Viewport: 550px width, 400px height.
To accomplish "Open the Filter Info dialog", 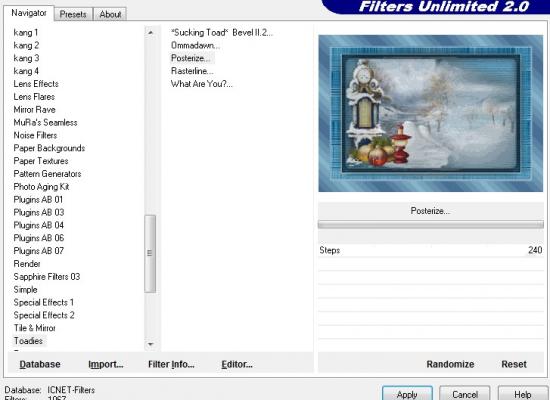I will (171, 364).
